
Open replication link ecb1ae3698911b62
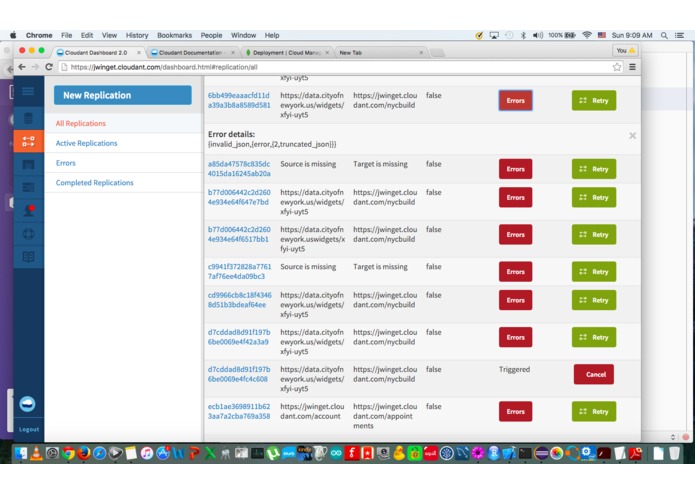point(239,411)
